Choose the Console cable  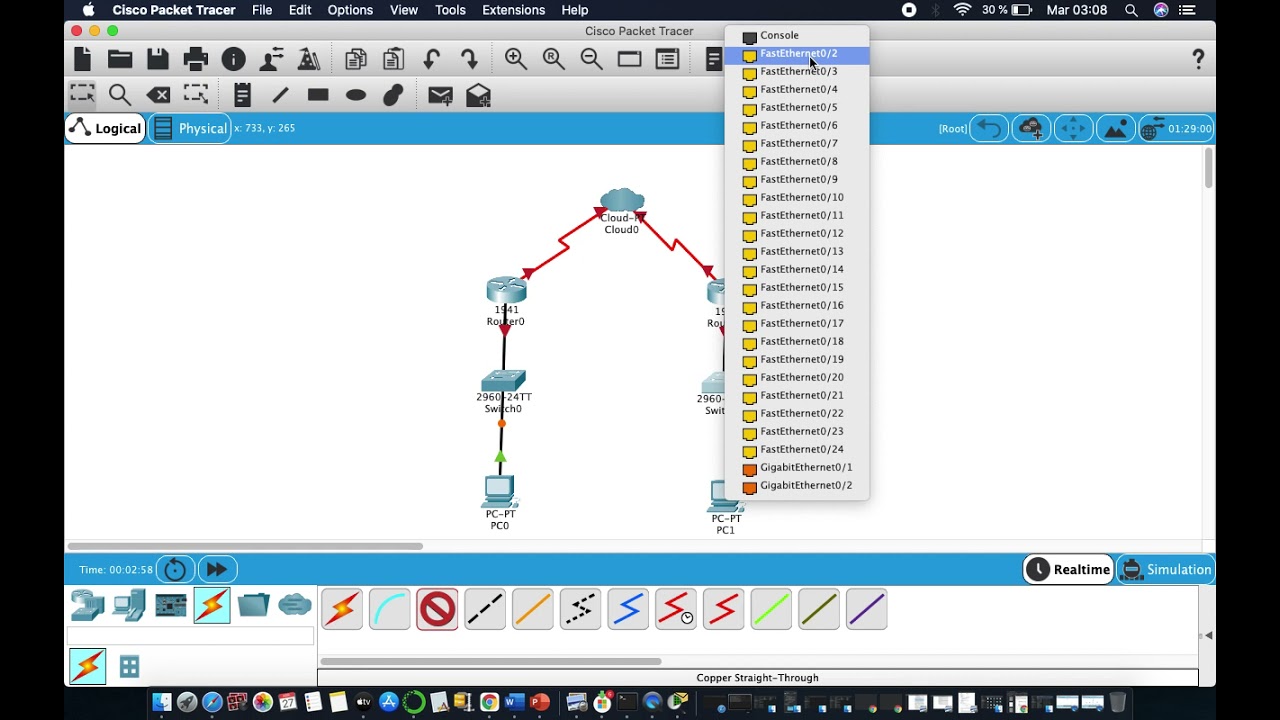(389, 608)
